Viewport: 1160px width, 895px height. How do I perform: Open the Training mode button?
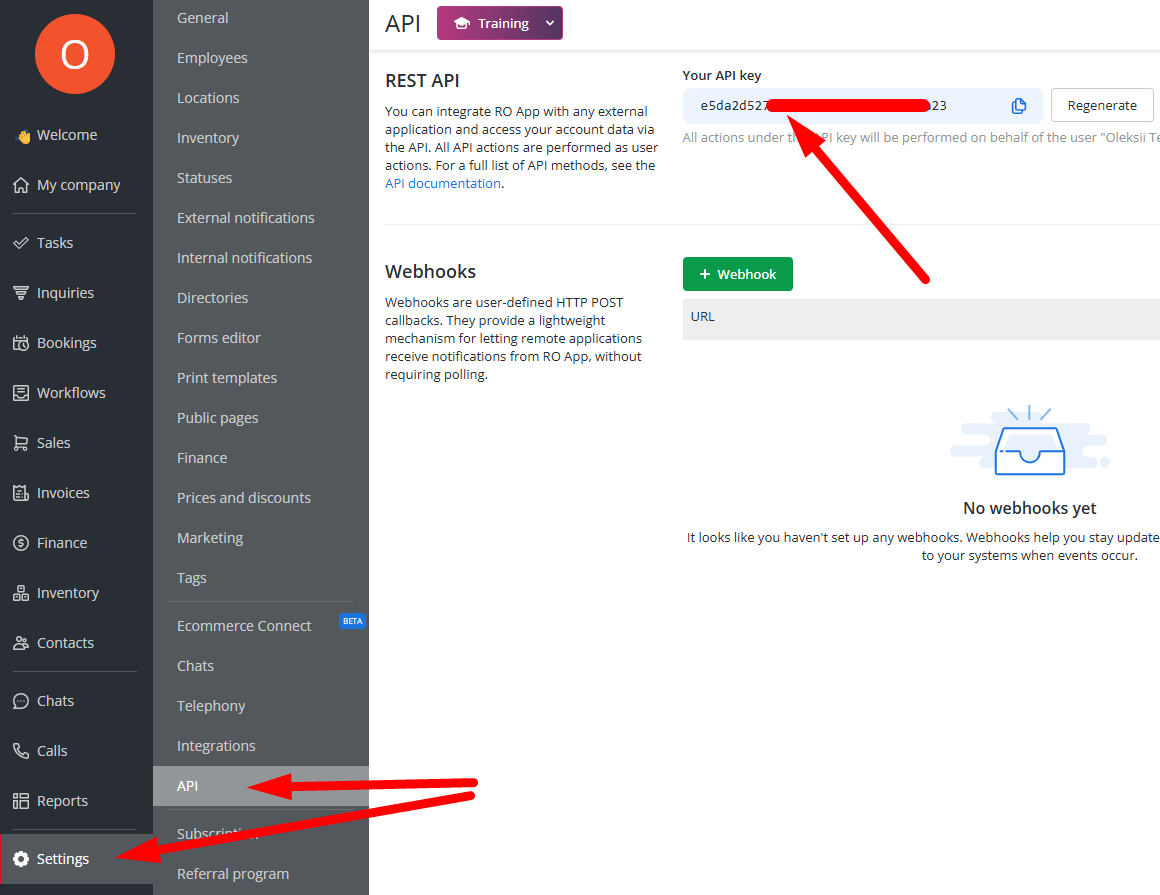click(x=490, y=23)
